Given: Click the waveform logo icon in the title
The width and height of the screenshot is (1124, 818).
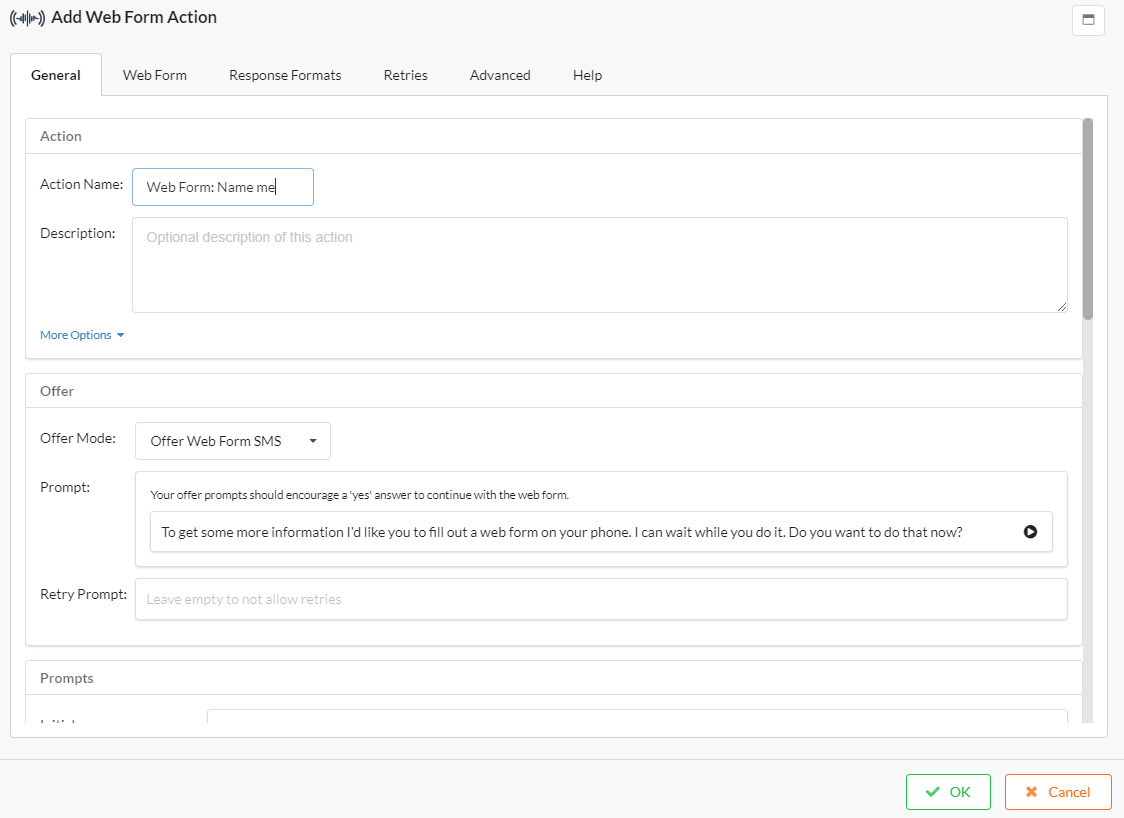Looking at the screenshot, I should (x=28, y=18).
